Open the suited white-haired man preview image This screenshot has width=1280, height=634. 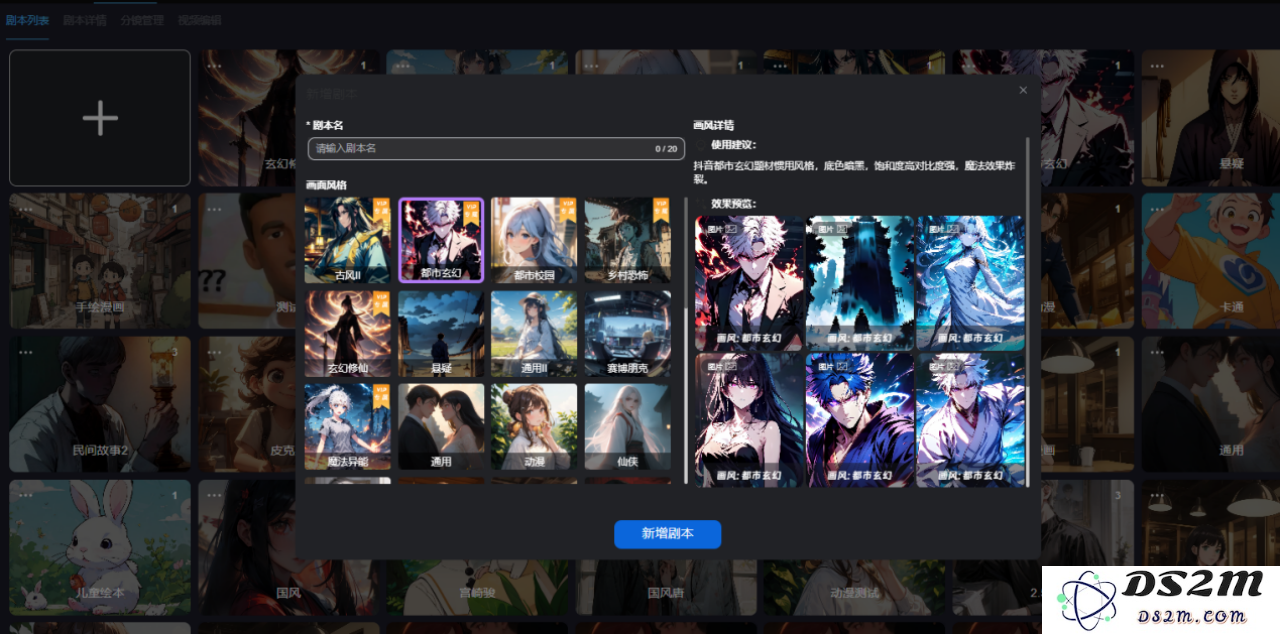(x=749, y=283)
